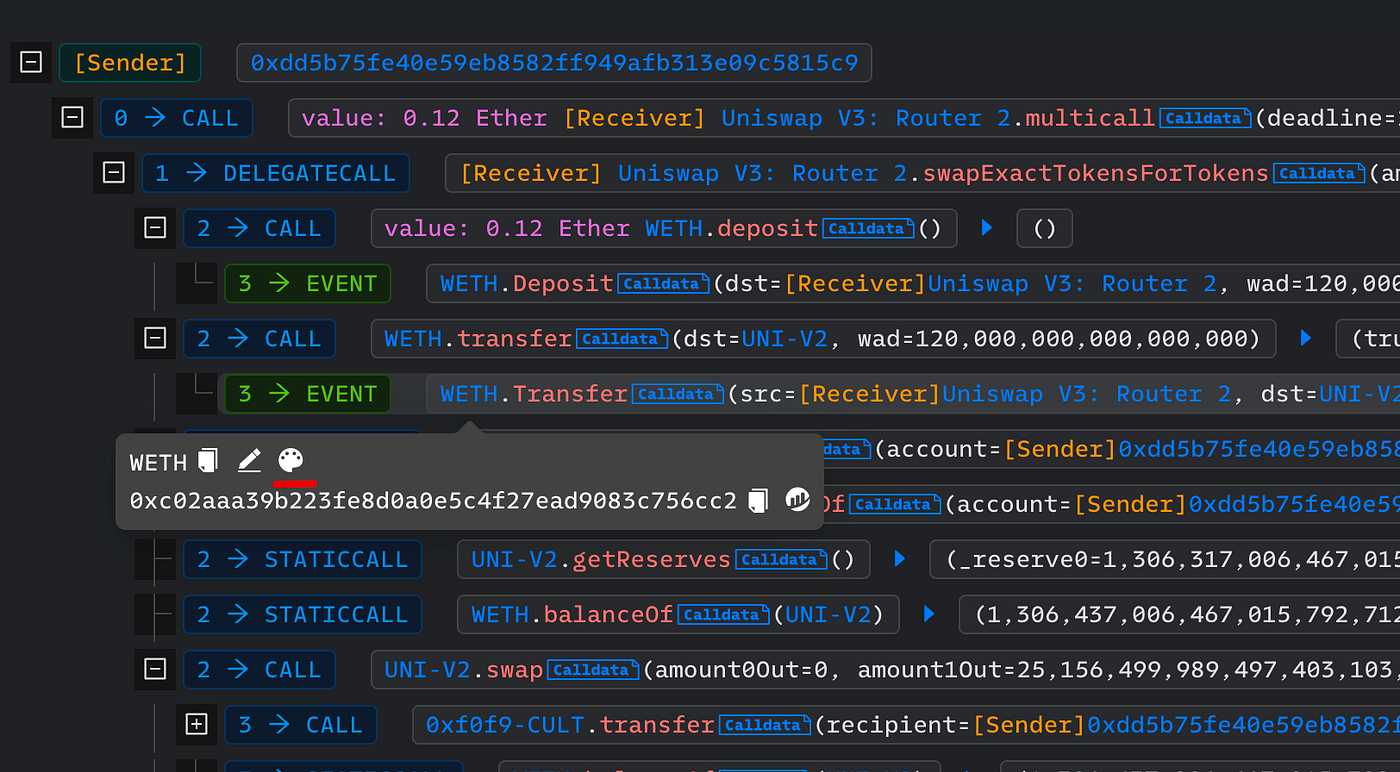
Task: Toggle output display for getReserves call
Action: [x=899, y=559]
